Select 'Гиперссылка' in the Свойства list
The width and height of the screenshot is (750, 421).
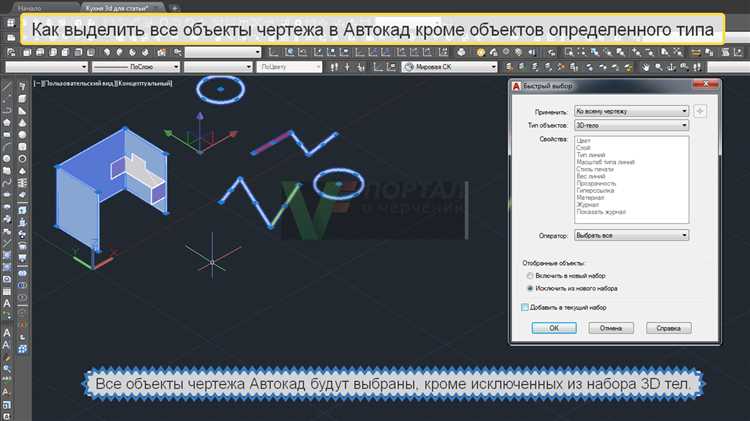point(596,190)
